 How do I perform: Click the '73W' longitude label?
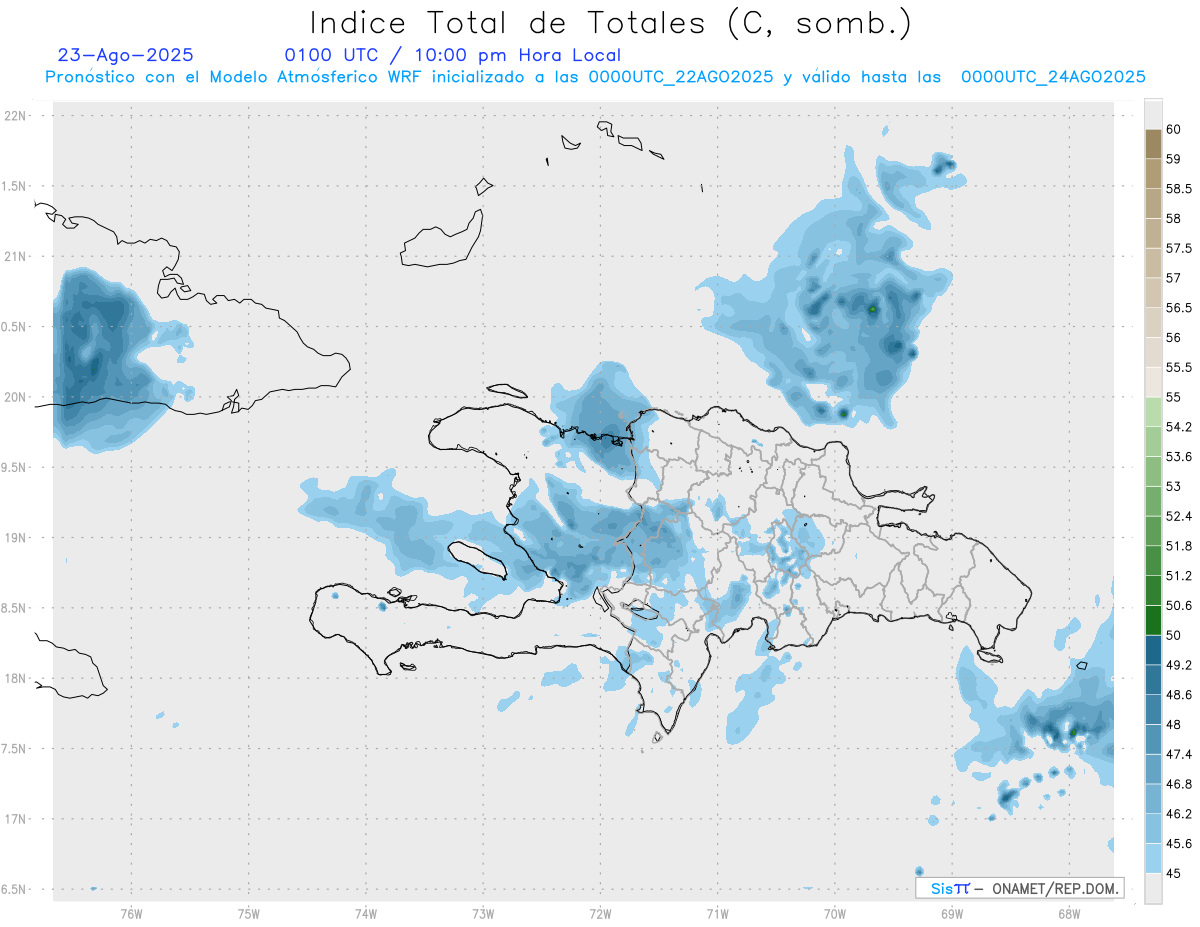coord(483,913)
